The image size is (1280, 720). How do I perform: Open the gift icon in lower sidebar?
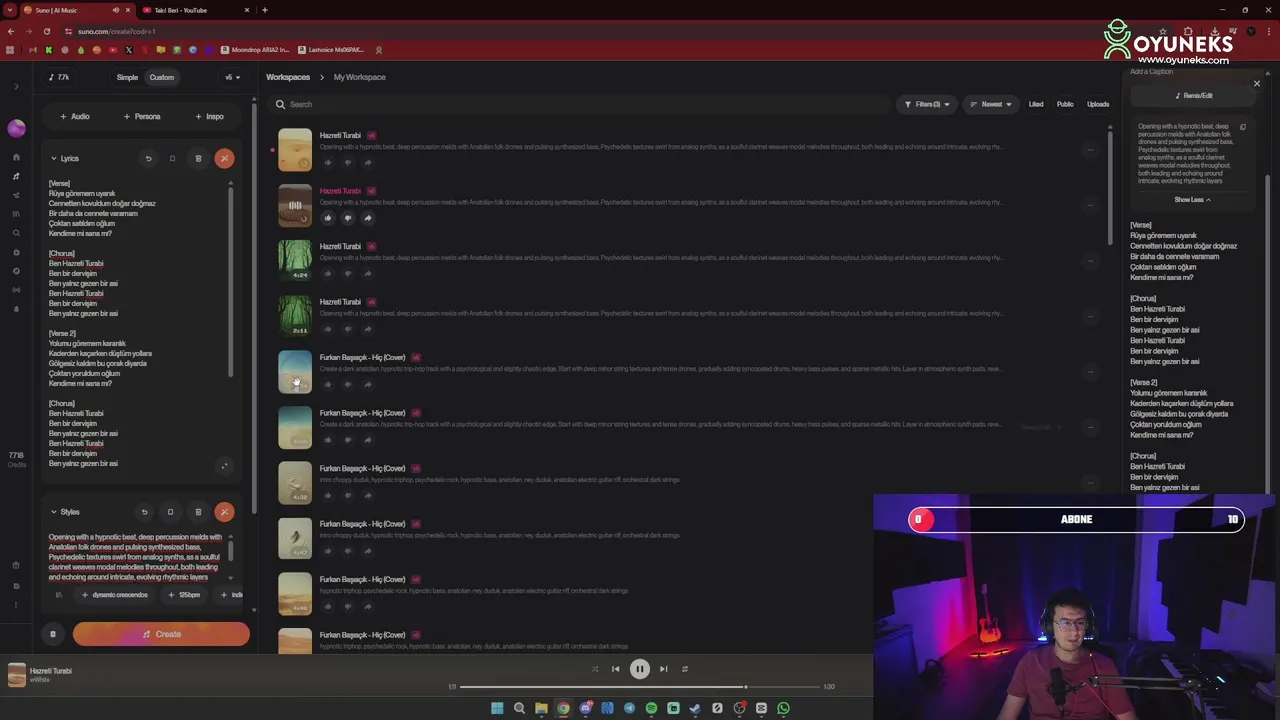pyautogui.click(x=16, y=566)
